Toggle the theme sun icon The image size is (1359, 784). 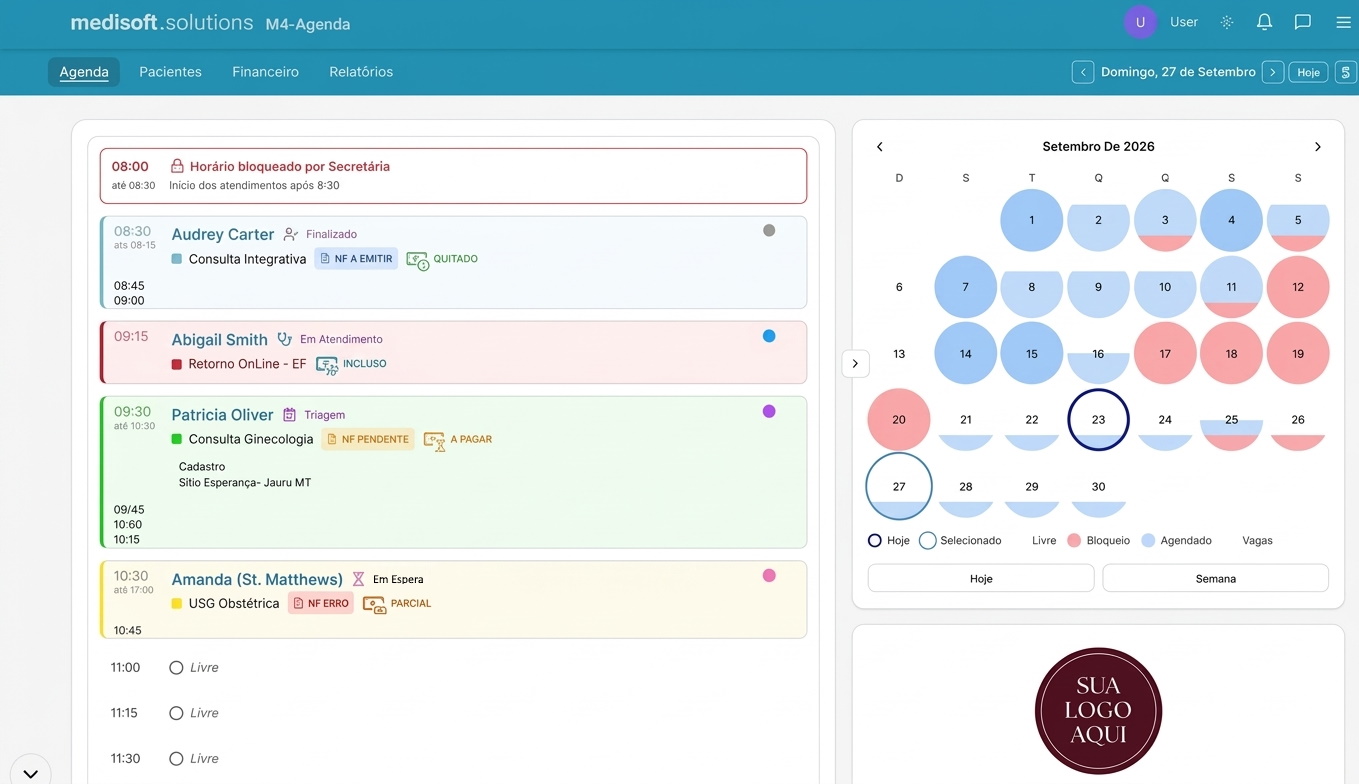coord(1227,22)
